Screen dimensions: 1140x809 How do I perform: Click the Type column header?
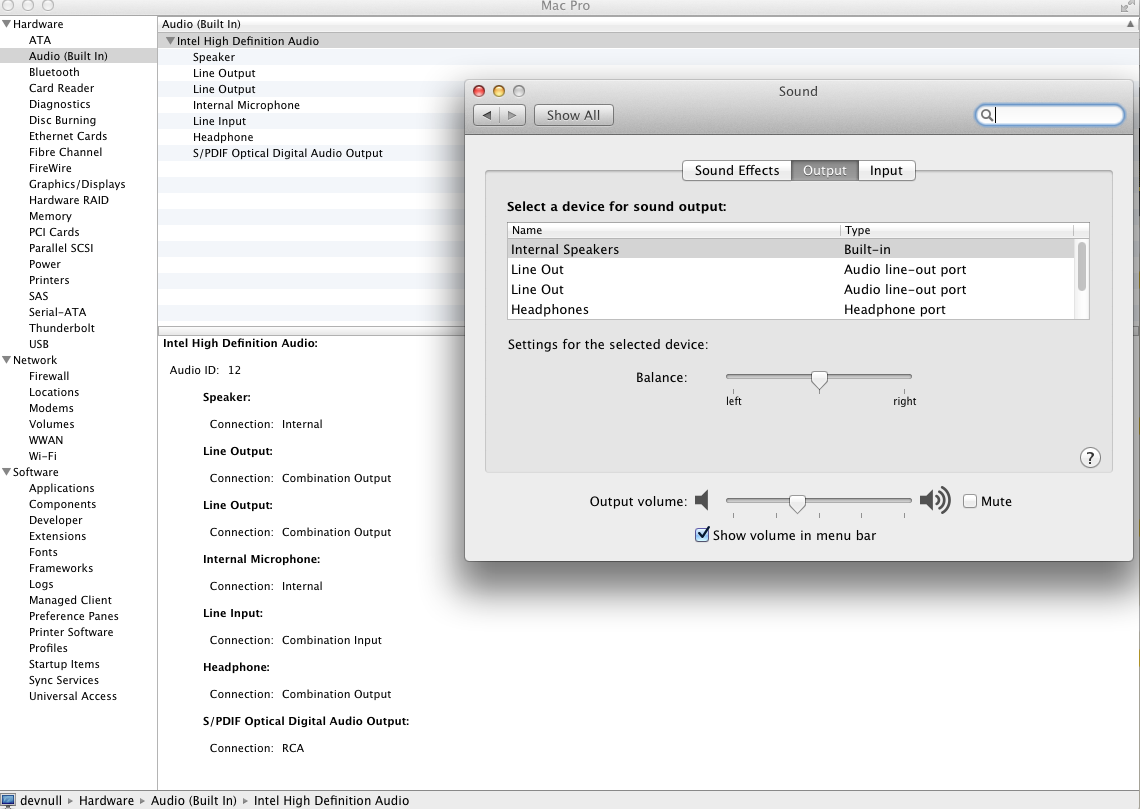pyautogui.click(x=957, y=230)
